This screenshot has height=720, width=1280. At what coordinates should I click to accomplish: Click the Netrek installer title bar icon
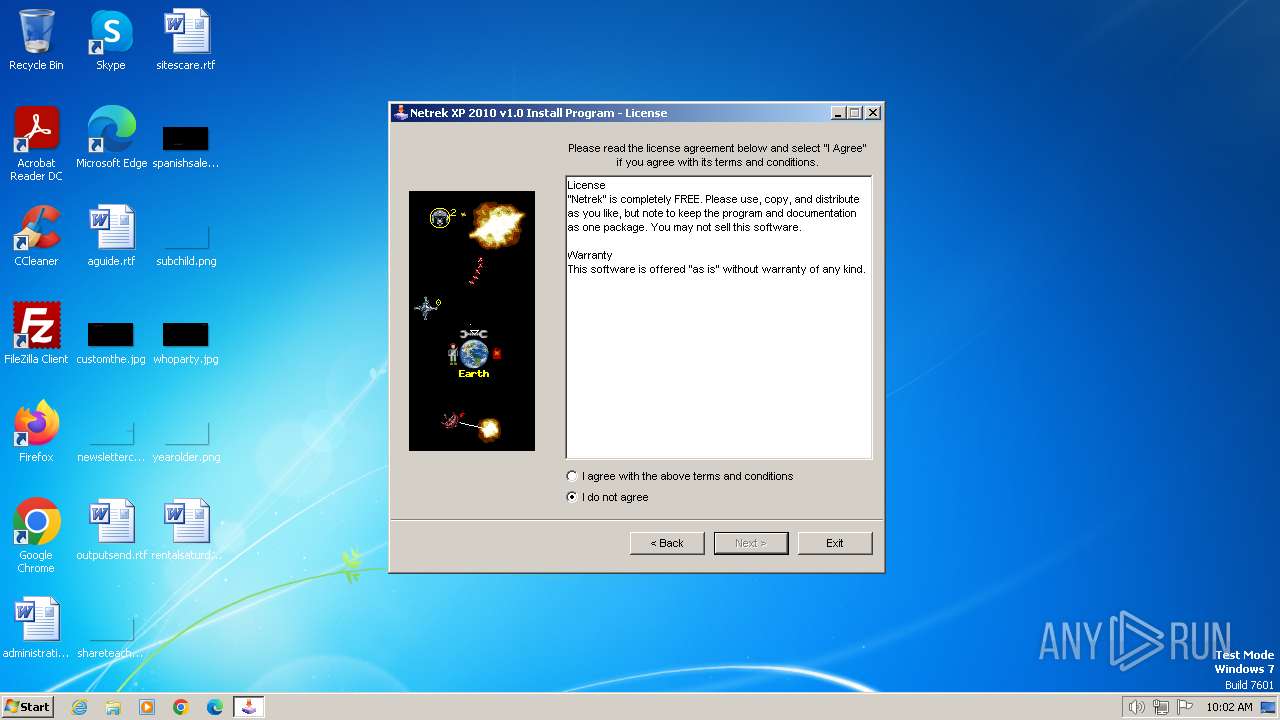[x=401, y=113]
